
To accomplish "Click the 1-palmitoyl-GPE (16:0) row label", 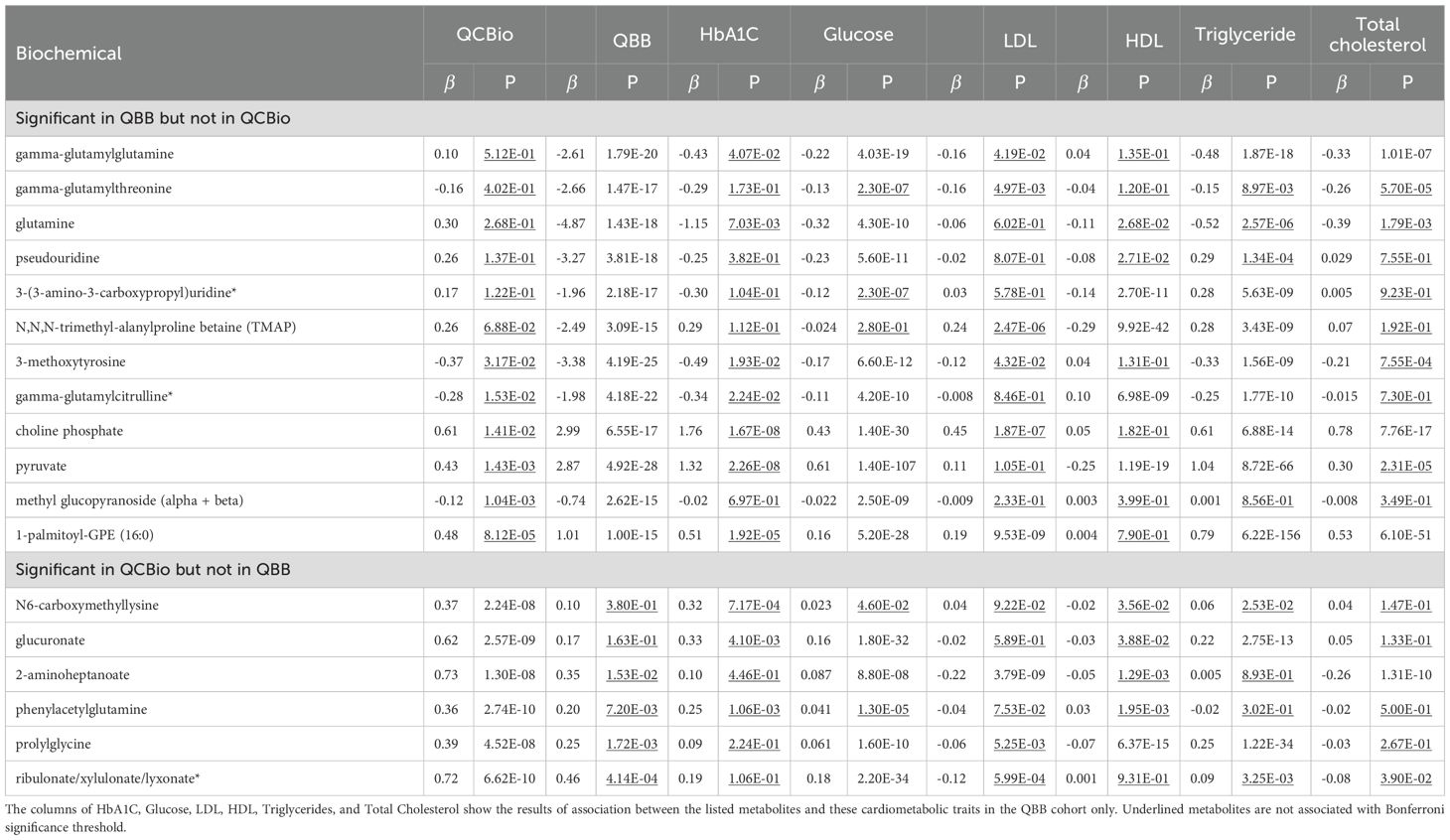I will (x=84, y=535).
